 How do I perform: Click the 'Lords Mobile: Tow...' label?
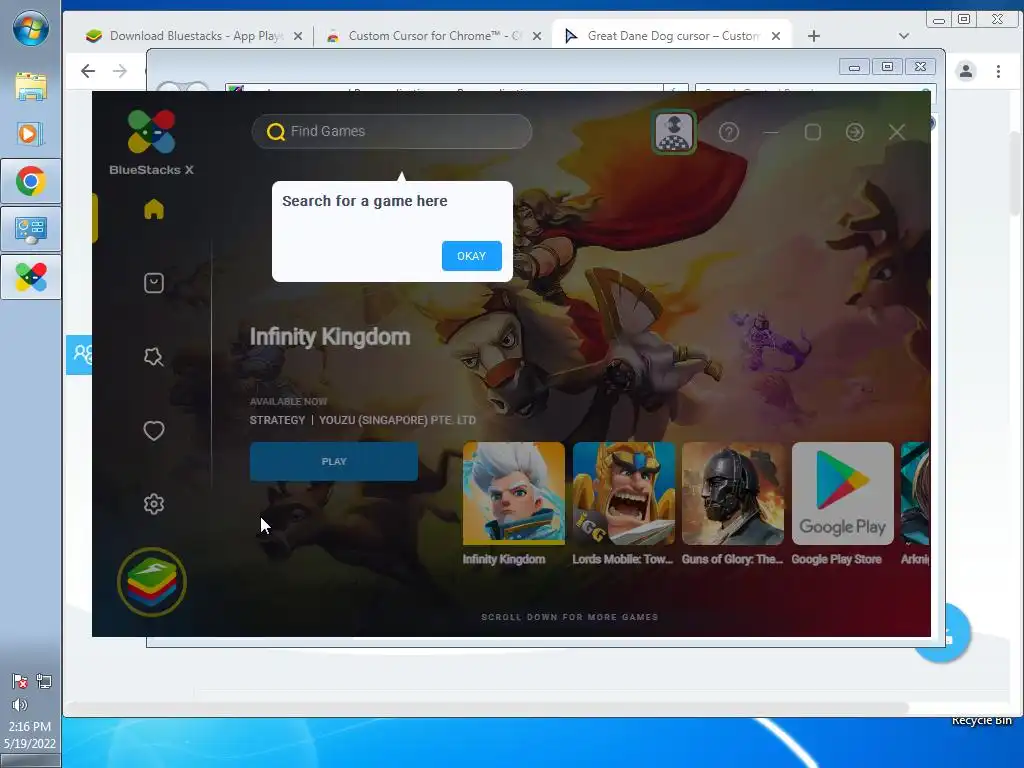point(622,559)
